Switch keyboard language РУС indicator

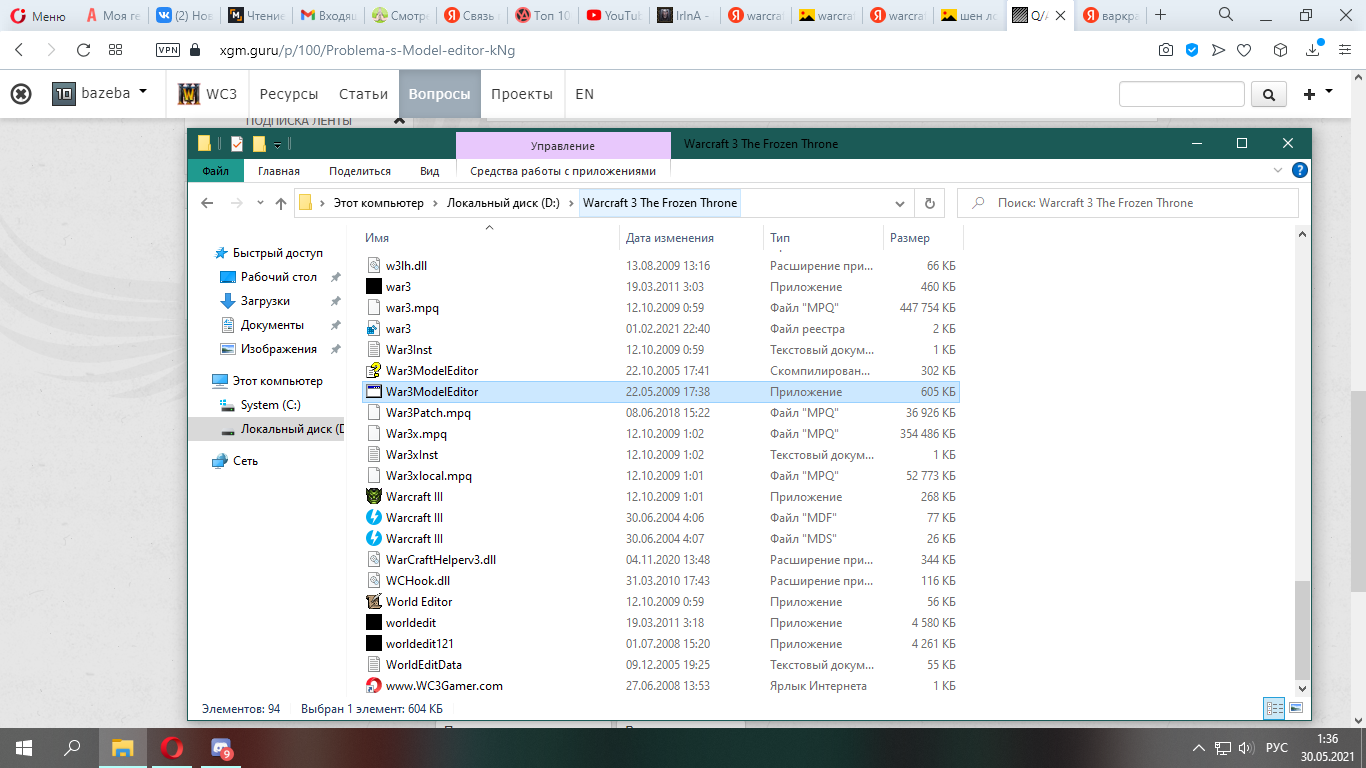[x=1277, y=747]
